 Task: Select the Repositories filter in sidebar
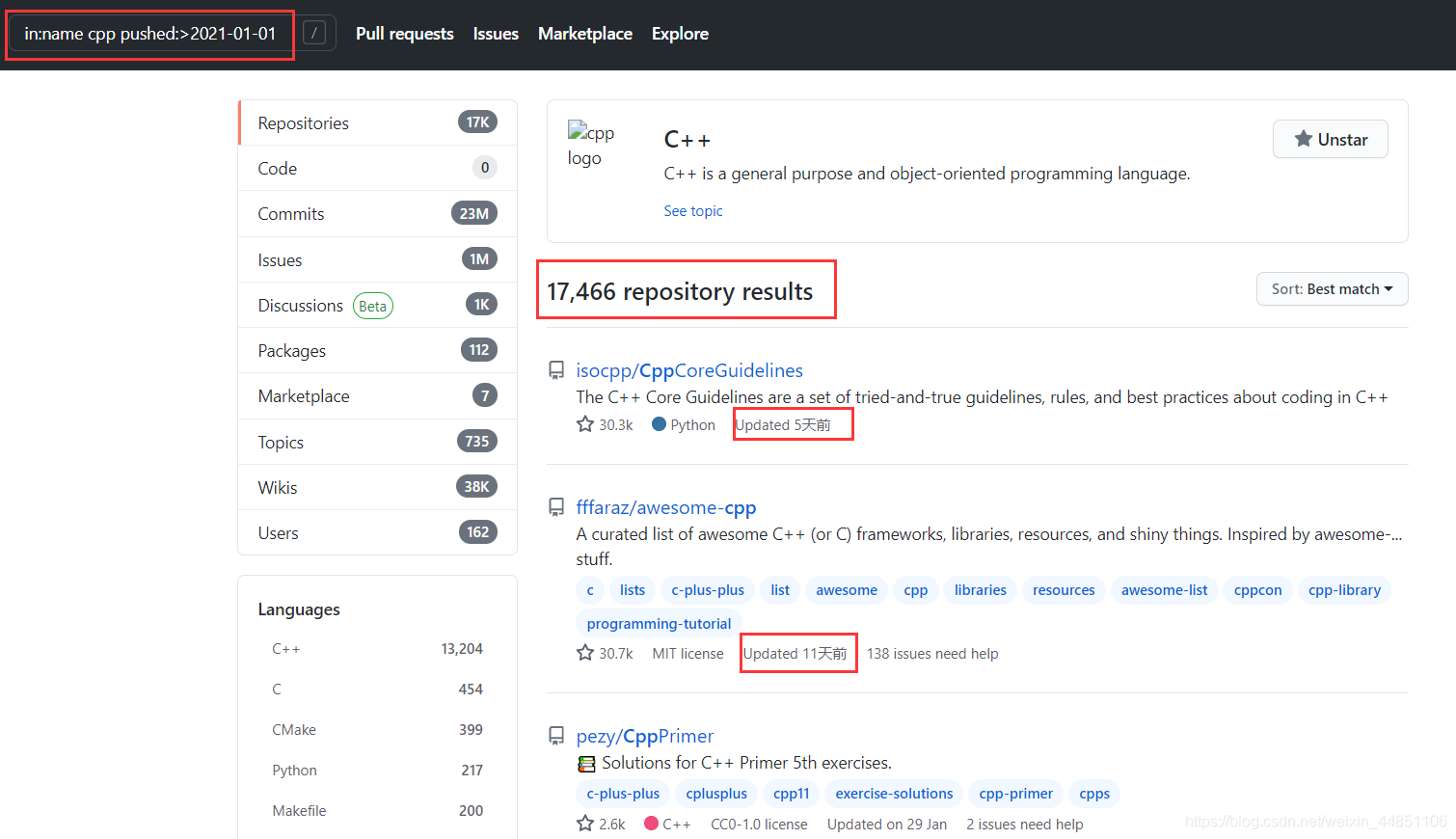[x=378, y=122]
